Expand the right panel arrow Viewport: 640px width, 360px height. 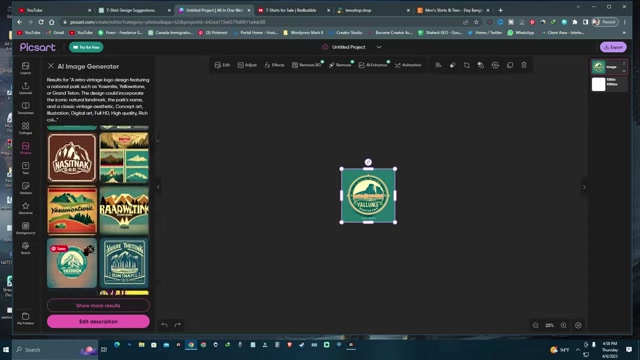(x=584, y=187)
